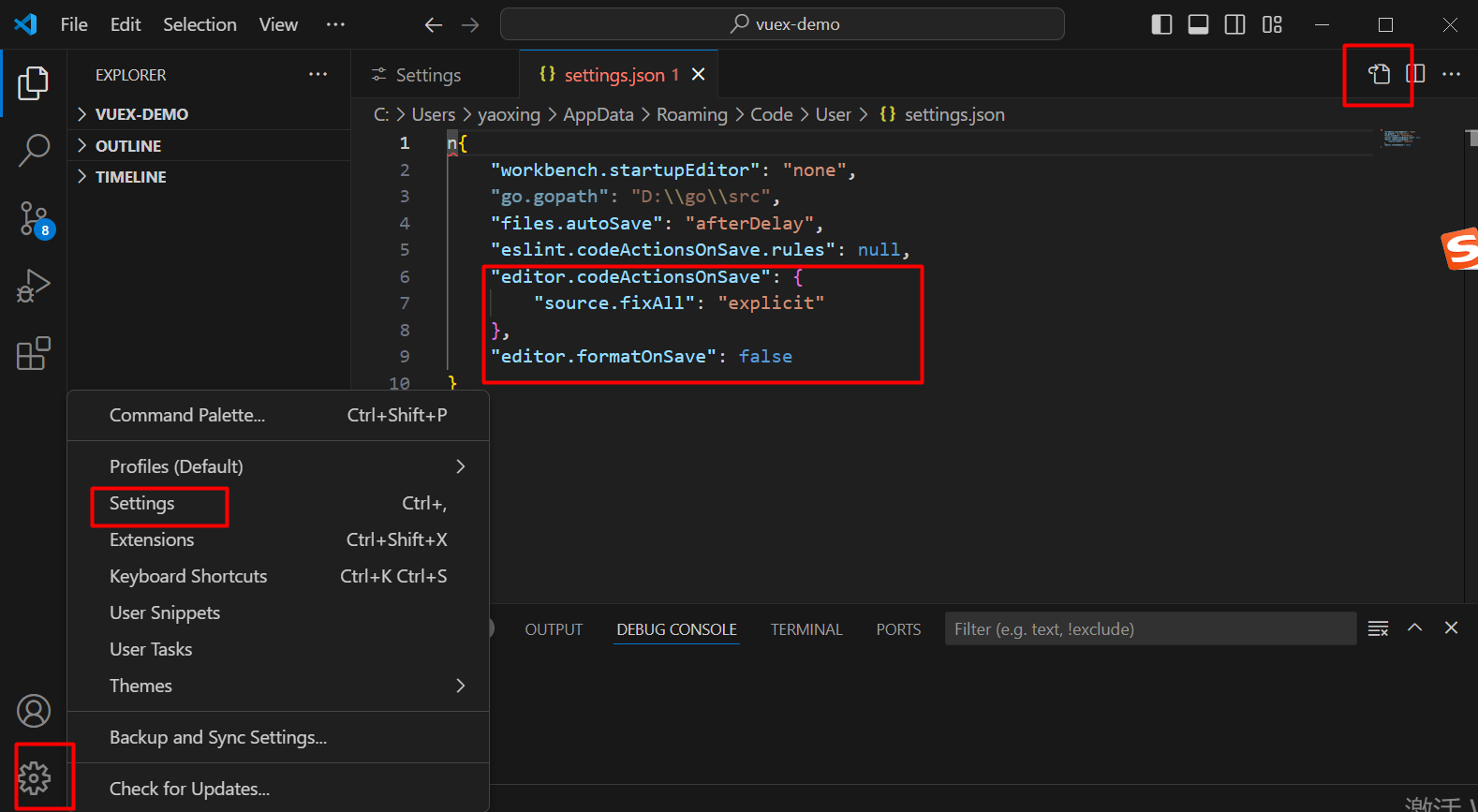The height and width of the screenshot is (812, 1478).
Task: Toggle the bottom panel layout icon
Action: [x=1198, y=24]
